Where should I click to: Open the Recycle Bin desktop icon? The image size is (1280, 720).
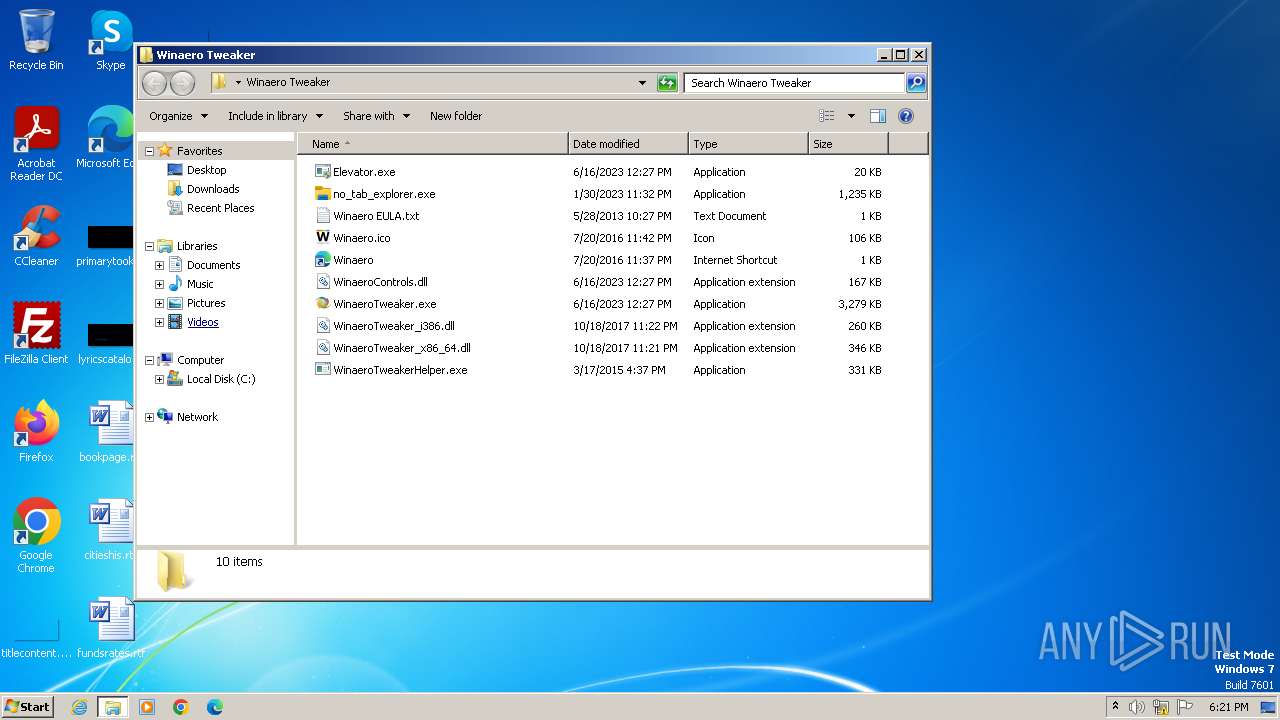click(x=36, y=40)
